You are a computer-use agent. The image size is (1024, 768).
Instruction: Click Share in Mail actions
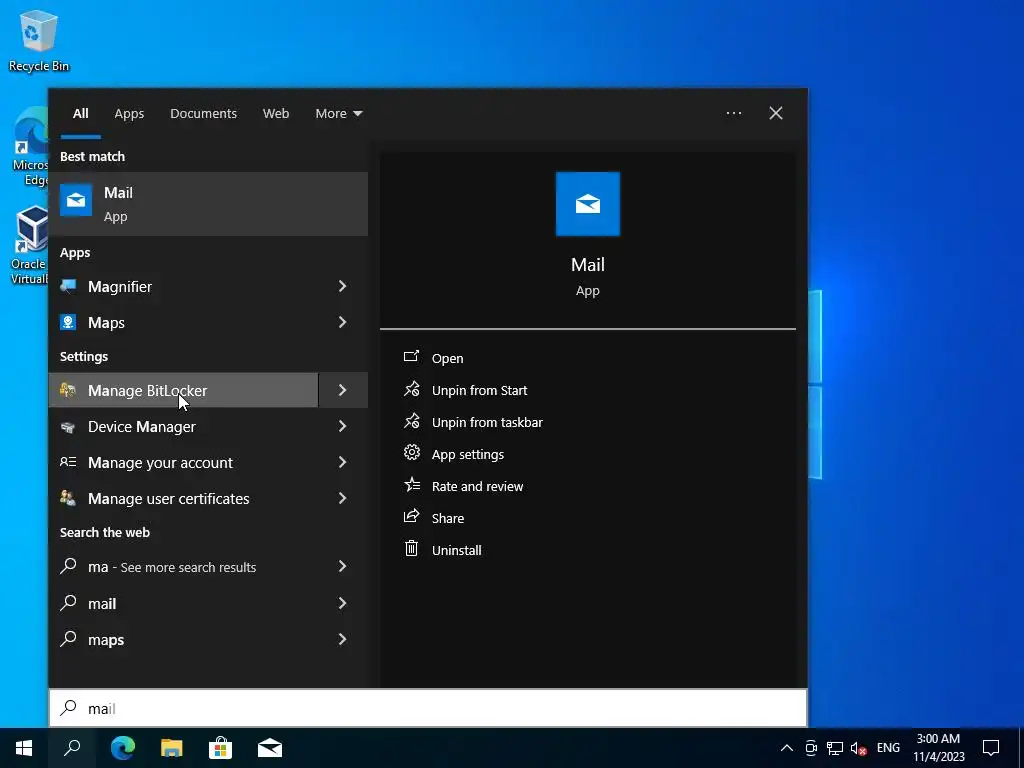[448, 518]
